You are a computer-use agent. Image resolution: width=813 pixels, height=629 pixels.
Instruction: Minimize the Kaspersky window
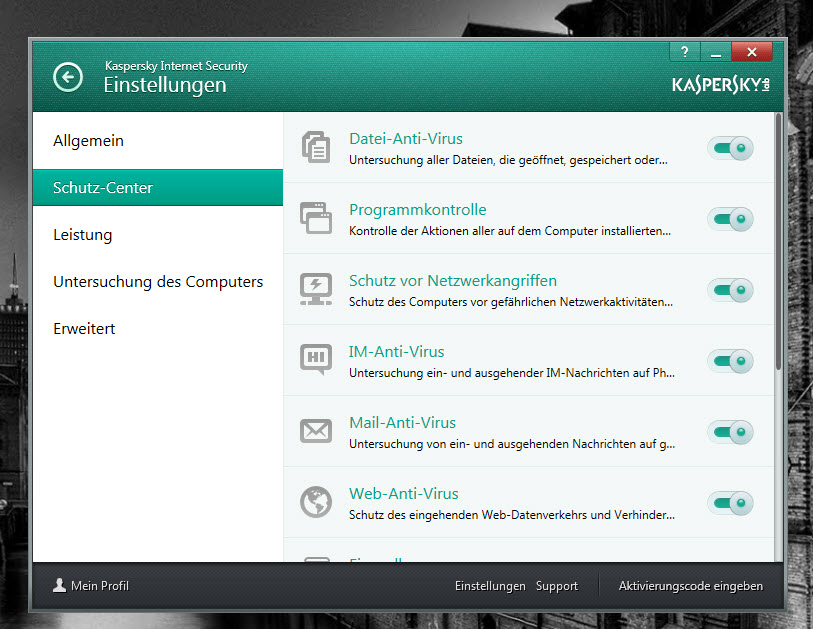tap(716, 52)
